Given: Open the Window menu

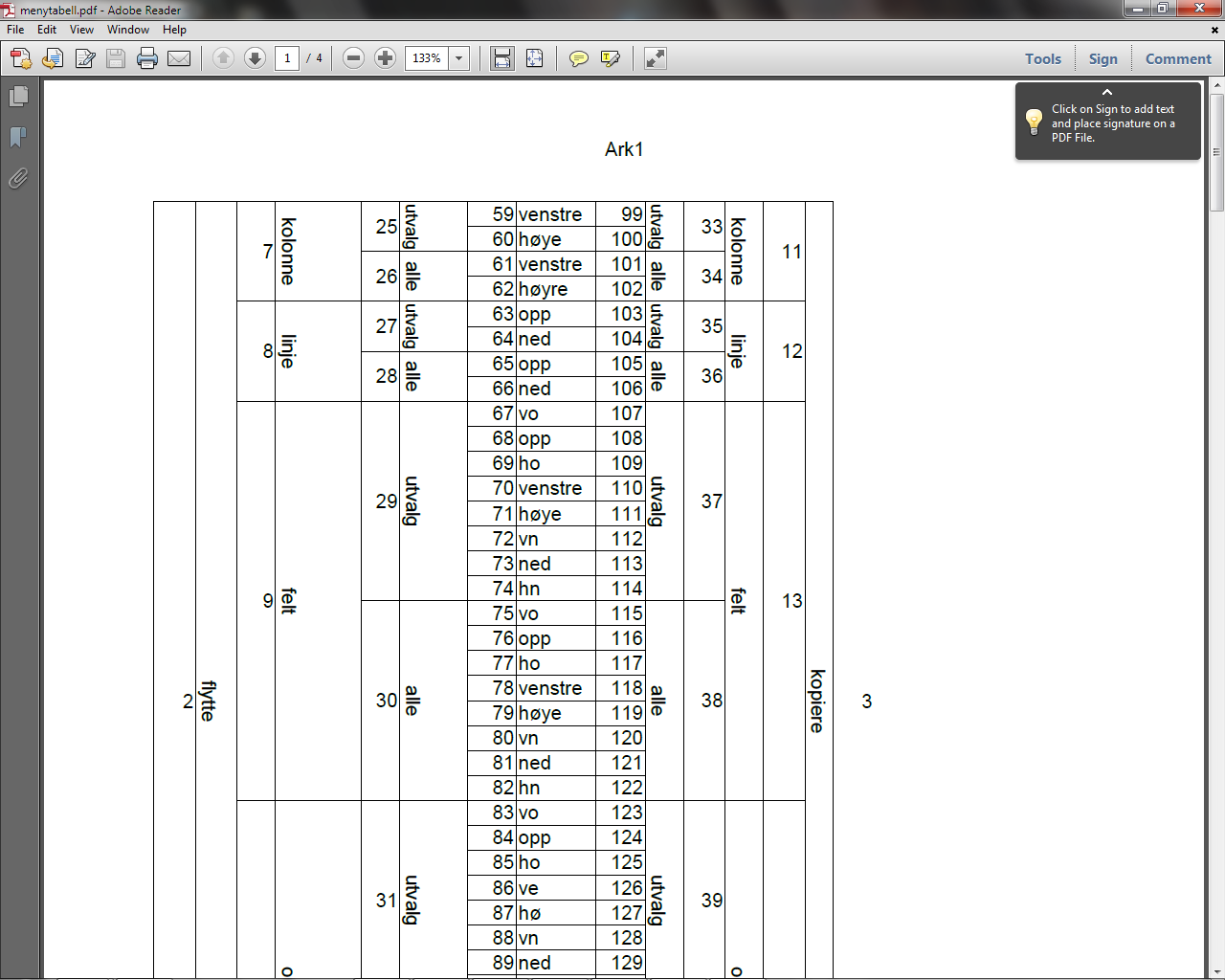Looking at the screenshot, I should (x=128, y=30).
